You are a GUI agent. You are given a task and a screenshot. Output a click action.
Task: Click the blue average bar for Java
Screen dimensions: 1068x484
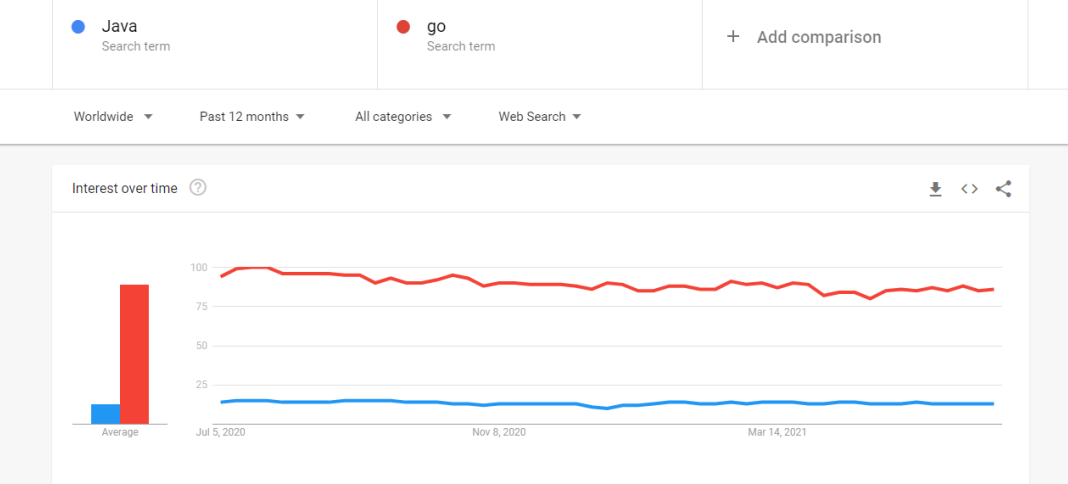[106, 414]
